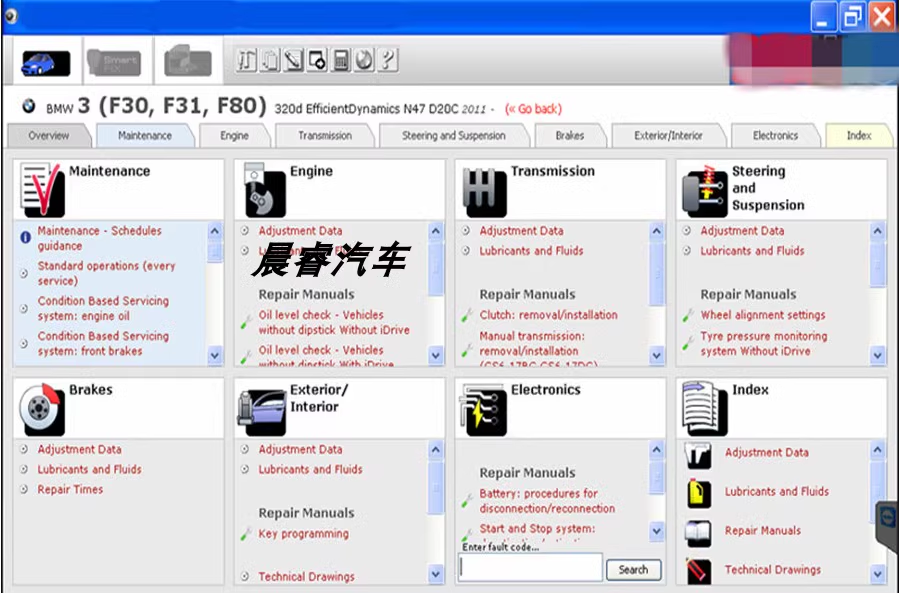Click Electronics panel scroll up arrow

click(x=656, y=450)
